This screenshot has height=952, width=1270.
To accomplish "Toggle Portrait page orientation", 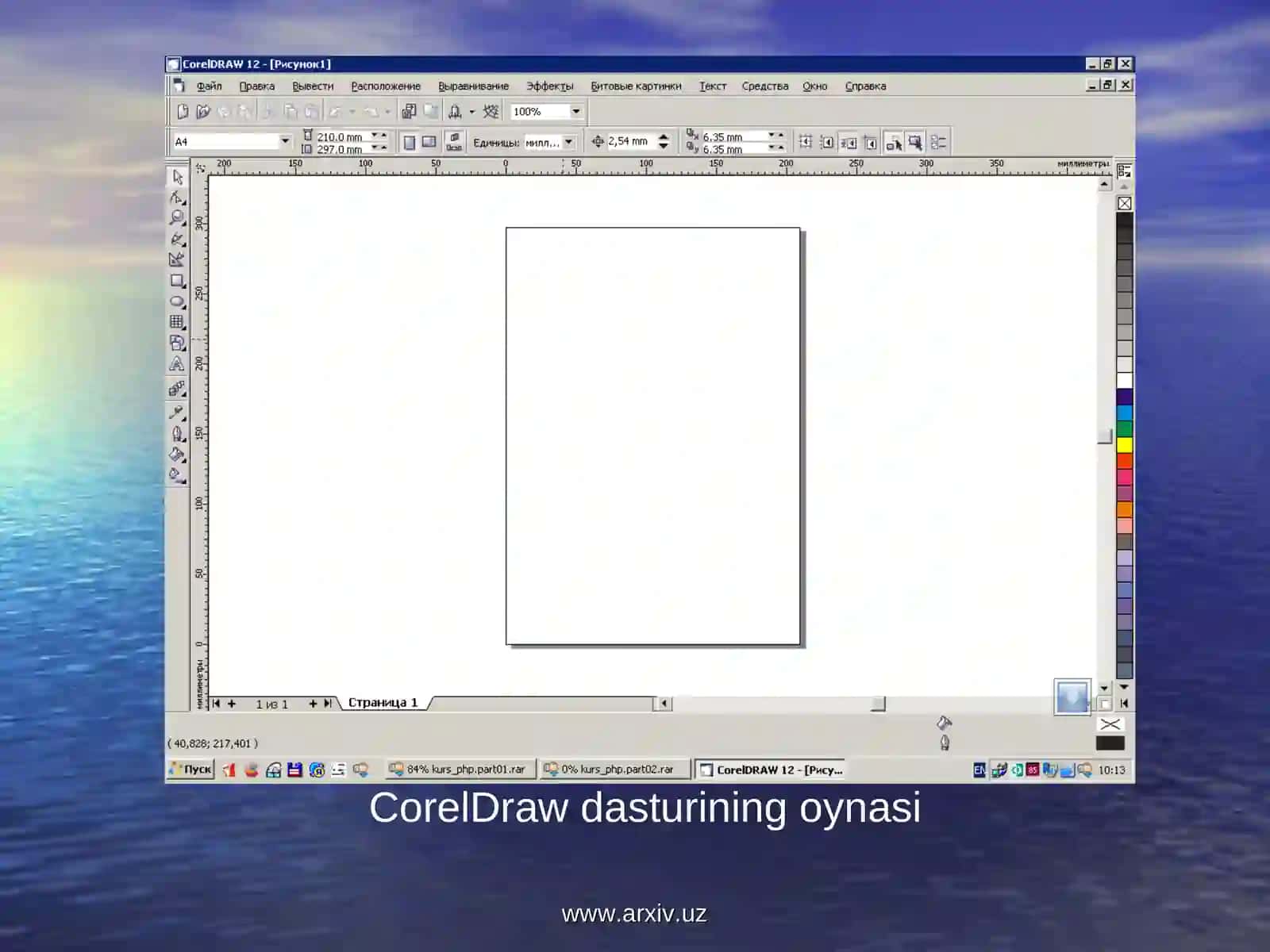I will click(410, 142).
